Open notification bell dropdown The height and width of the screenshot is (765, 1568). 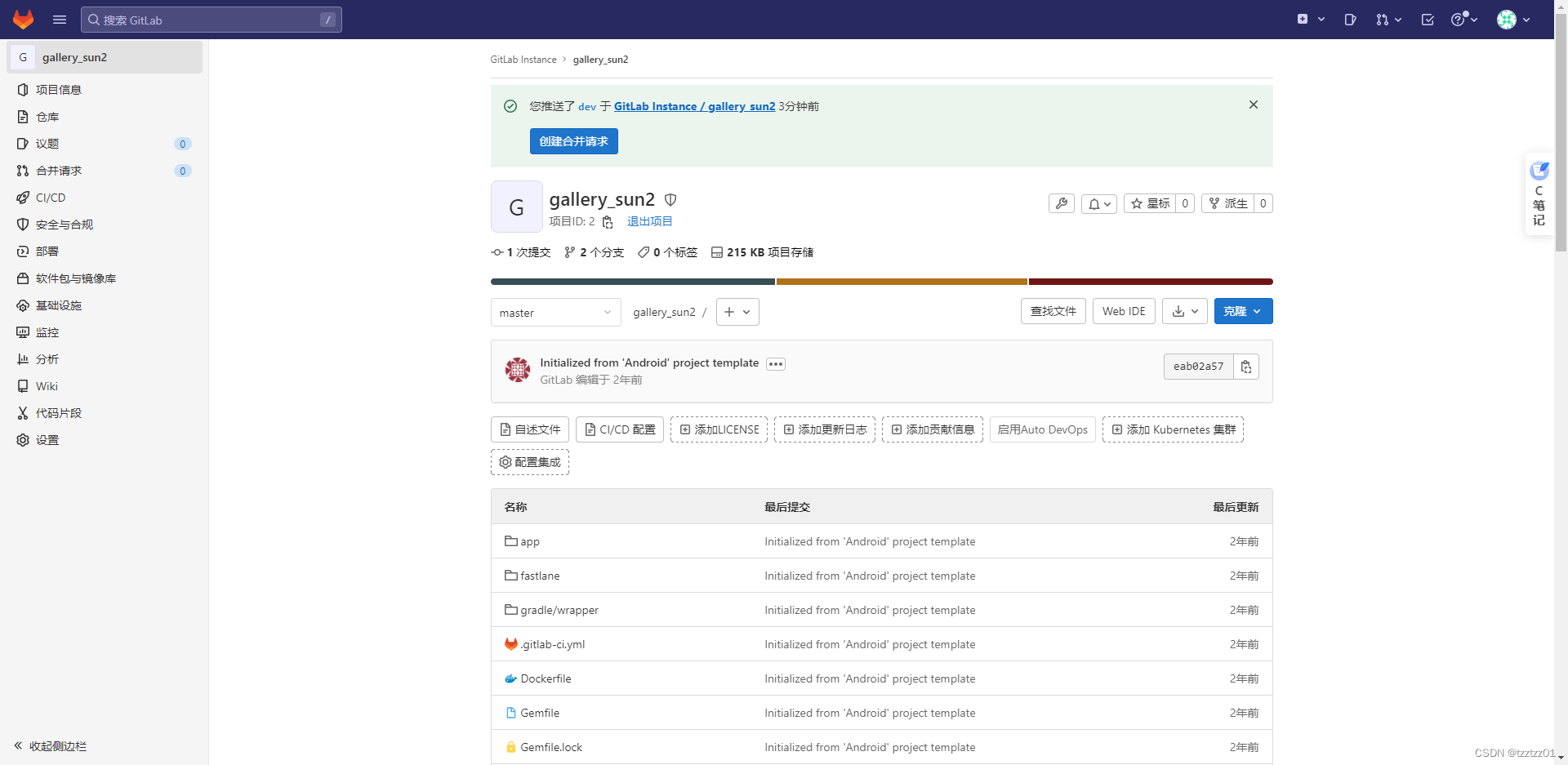click(1099, 203)
